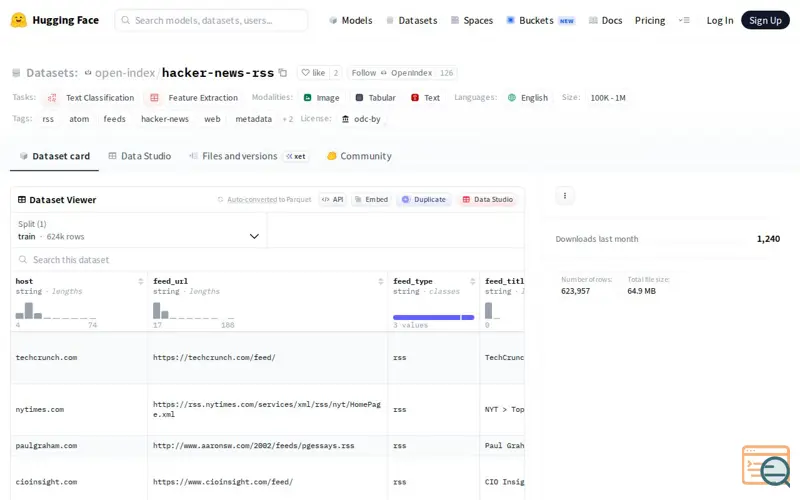Like the hacker-news-rss dataset
Image resolution: width=800 pixels, height=500 pixels.
pyautogui.click(x=313, y=73)
